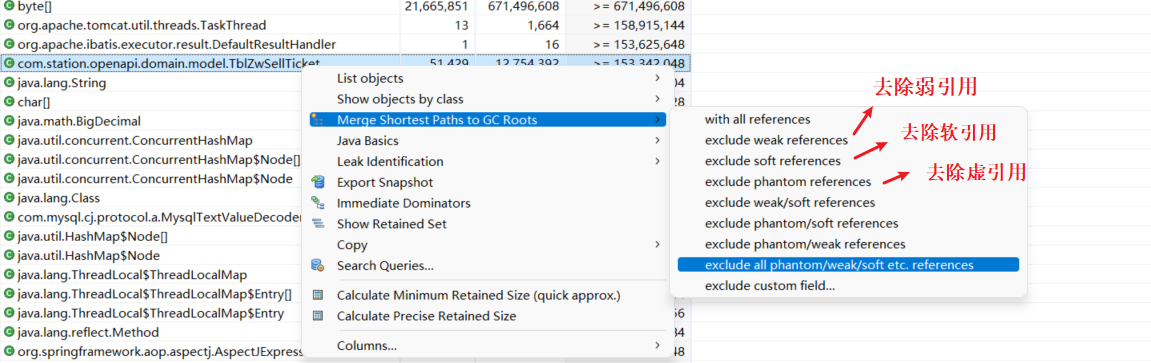Viewport: 1151px width, 363px height.
Task: Click the Merge Shortest Paths submenu arrow
Action: click(x=657, y=120)
